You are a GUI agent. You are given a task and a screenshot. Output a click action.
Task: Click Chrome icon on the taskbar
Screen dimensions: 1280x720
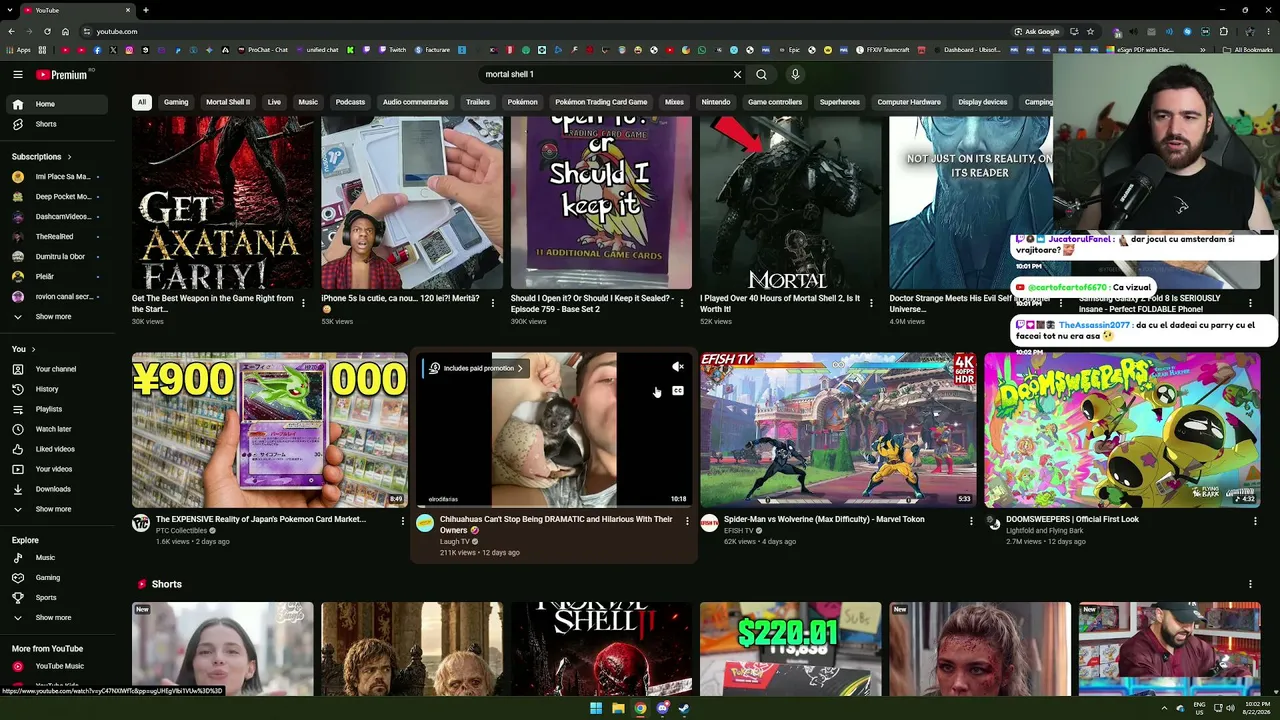point(640,709)
